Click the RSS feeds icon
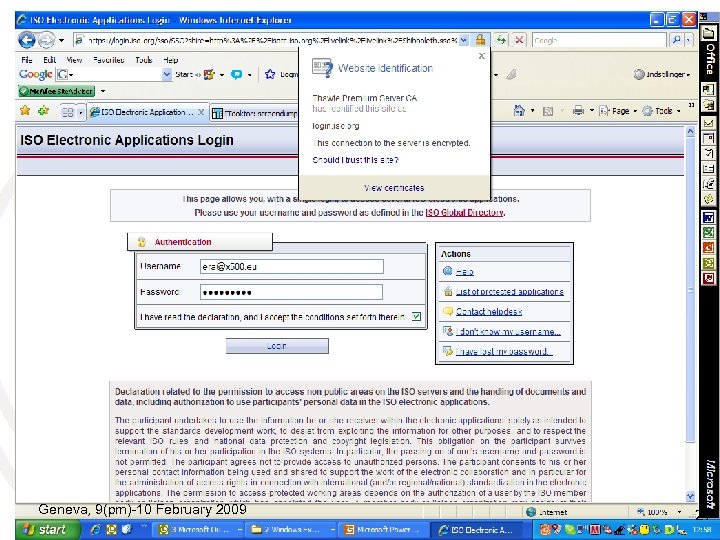 tap(548, 111)
